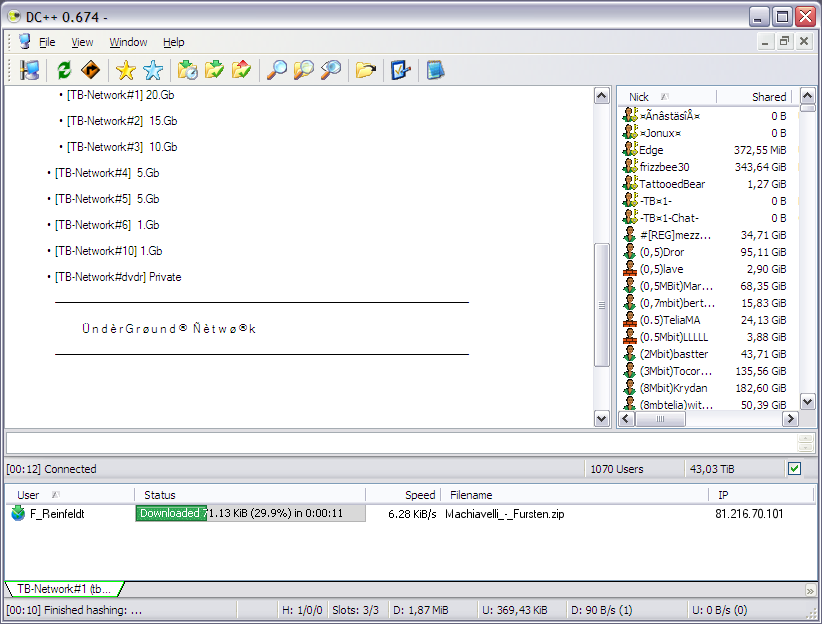822x624 pixels.
Task: Open Favorite Hubs yellow star icon
Action: pos(125,70)
